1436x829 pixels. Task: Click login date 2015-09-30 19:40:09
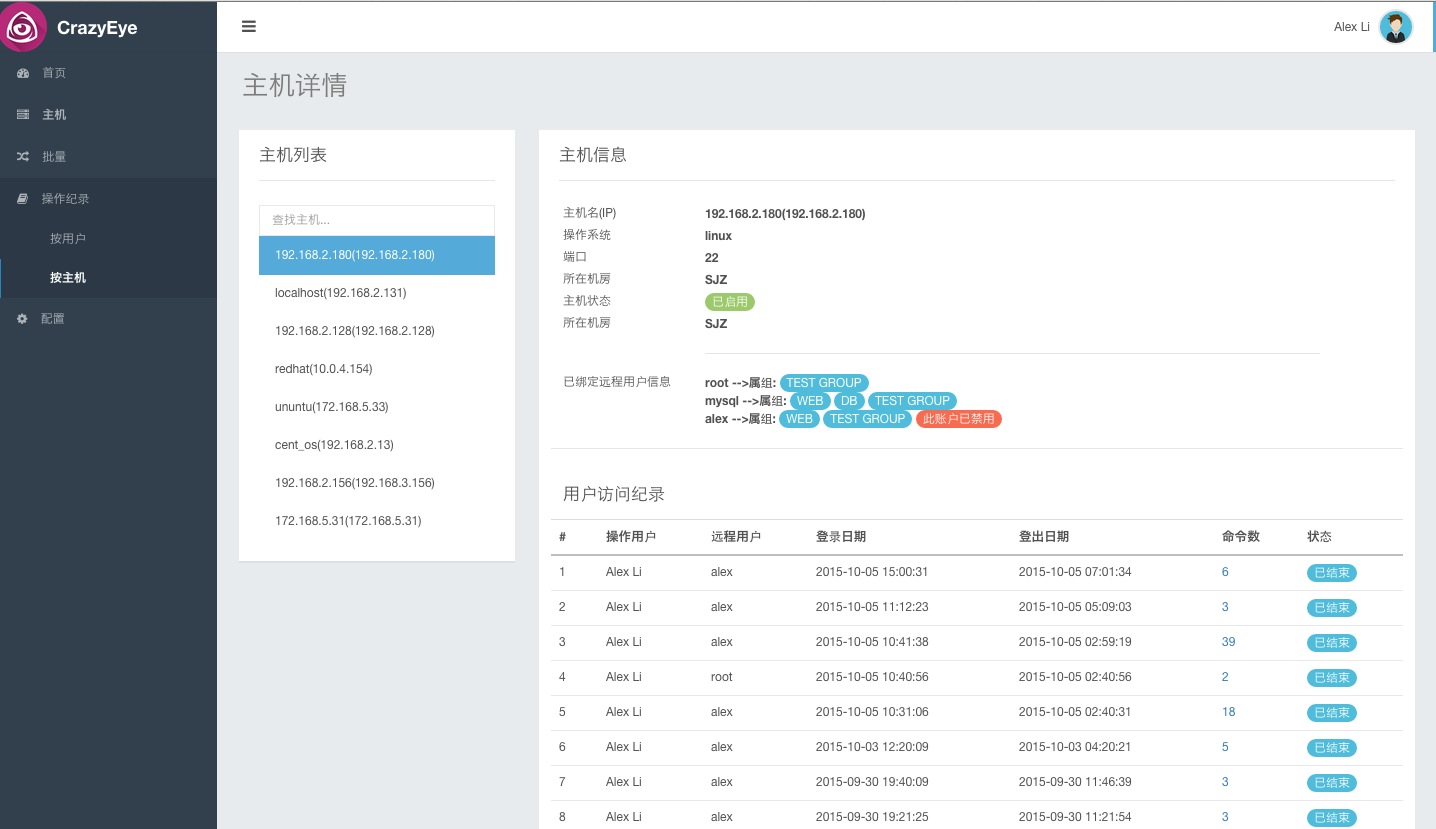[872, 782]
